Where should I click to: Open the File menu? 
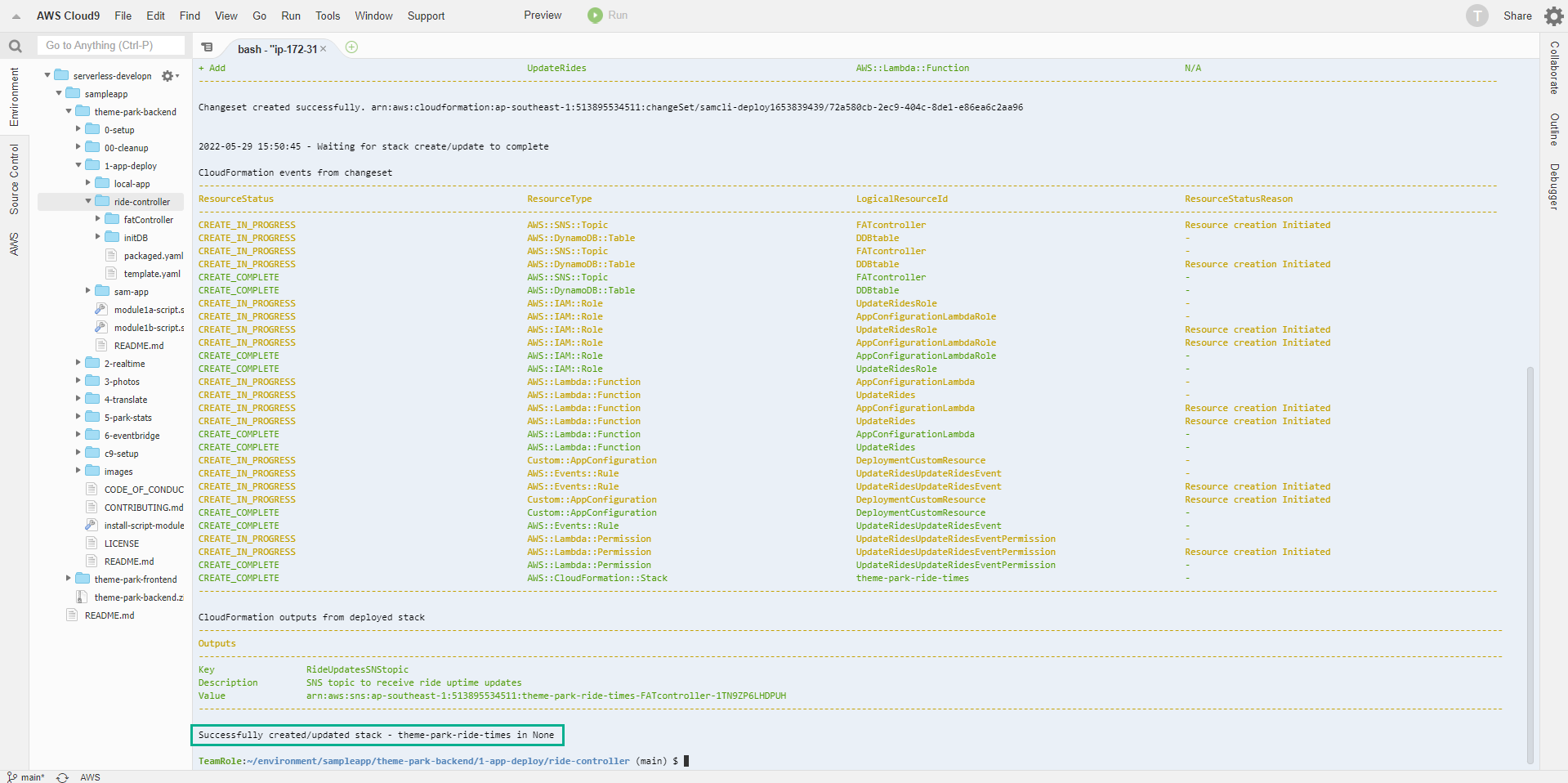pyautogui.click(x=123, y=16)
